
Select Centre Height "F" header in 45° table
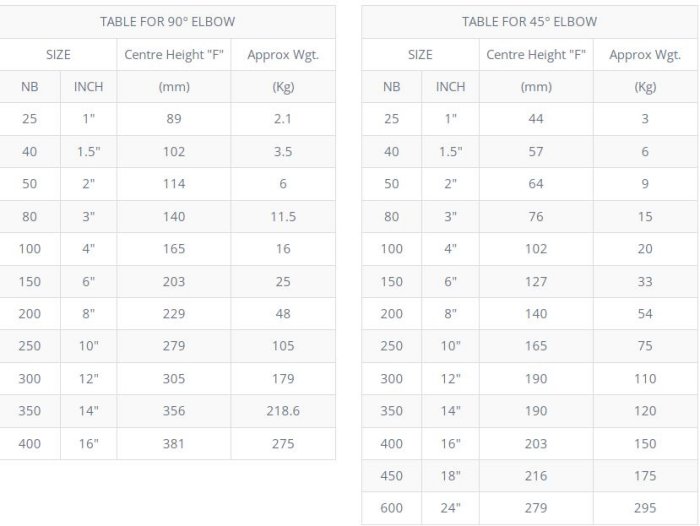coord(536,54)
